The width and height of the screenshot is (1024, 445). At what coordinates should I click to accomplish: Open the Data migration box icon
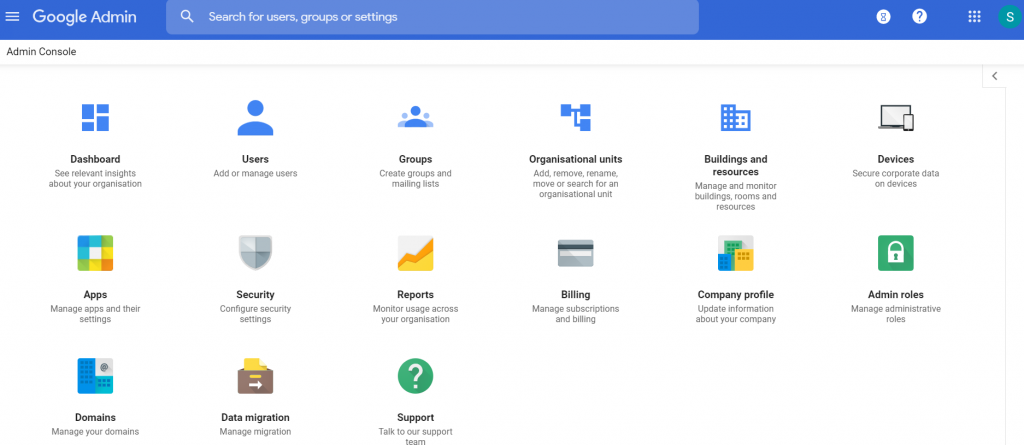point(255,376)
